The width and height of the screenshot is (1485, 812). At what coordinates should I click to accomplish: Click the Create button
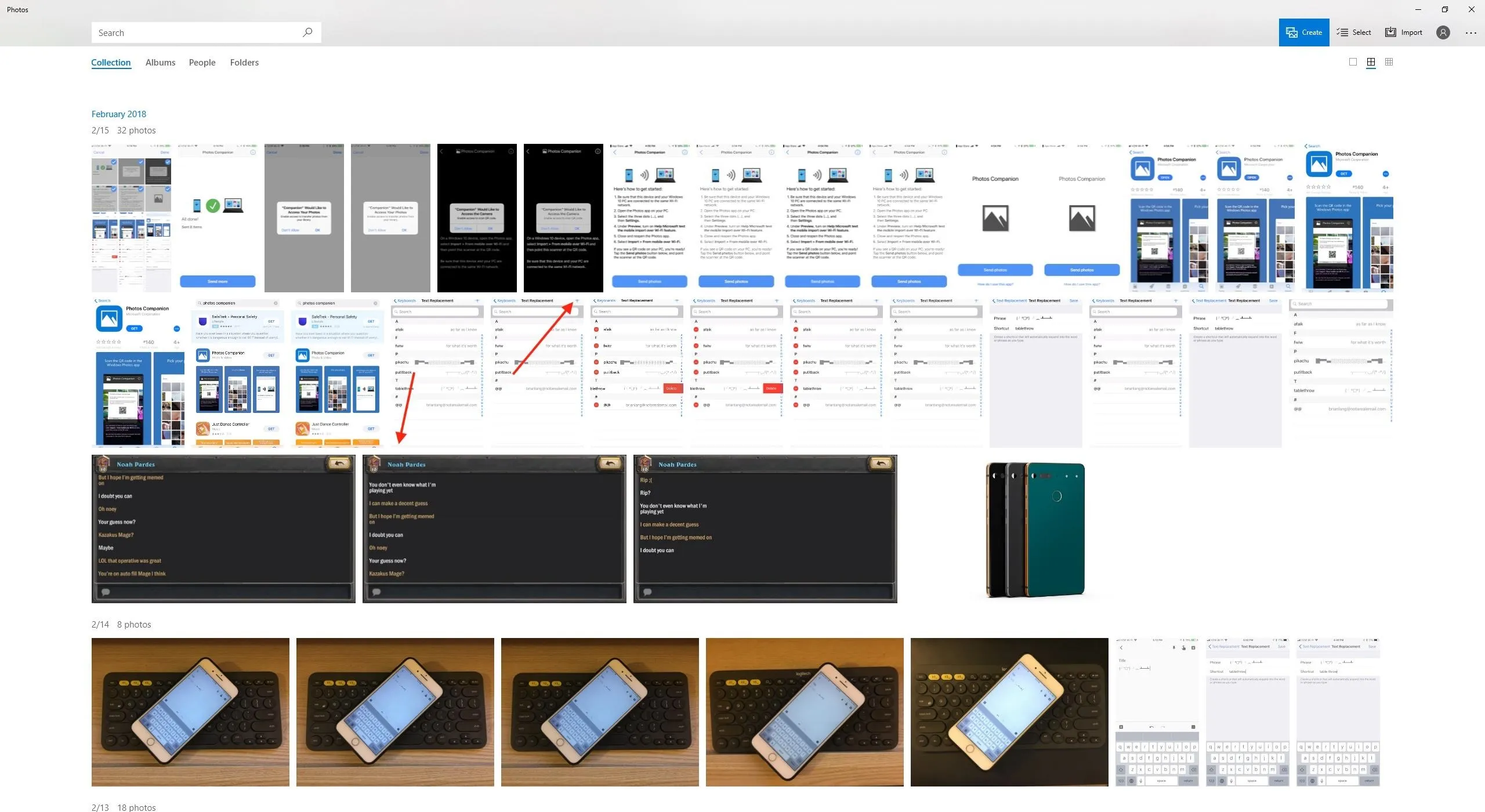(x=1303, y=32)
